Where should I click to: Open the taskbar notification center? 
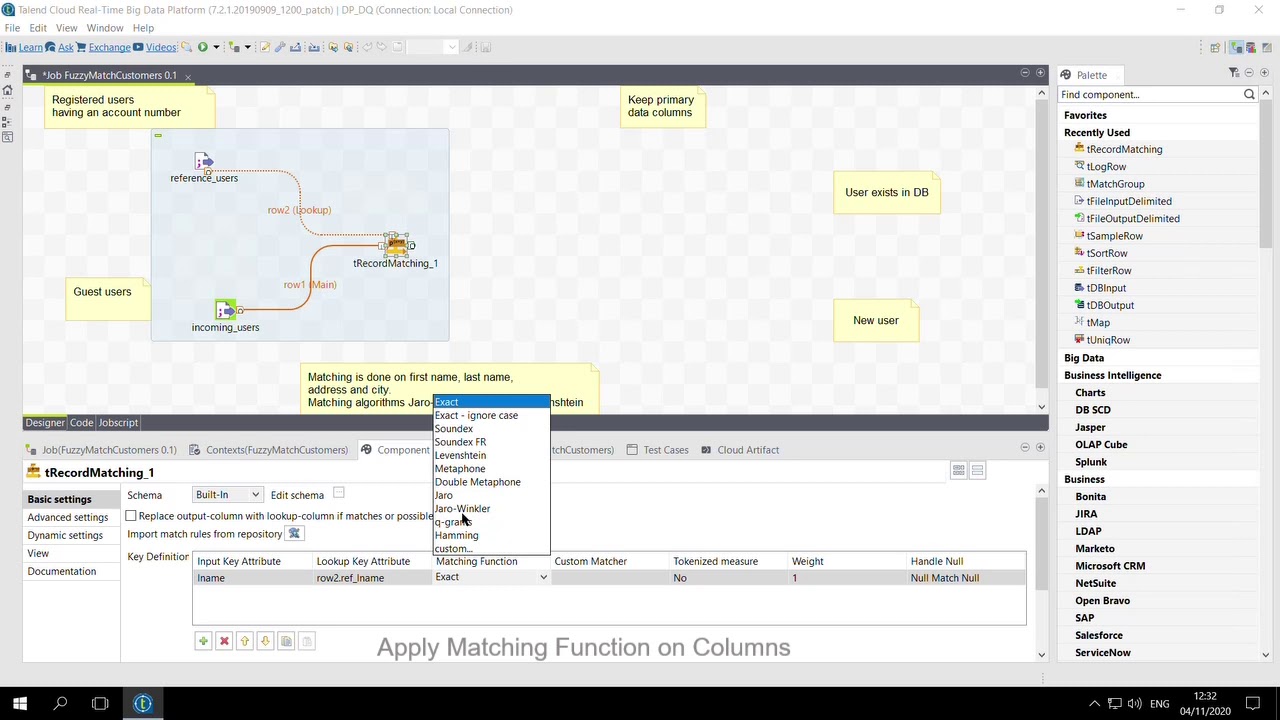(x=1253, y=703)
